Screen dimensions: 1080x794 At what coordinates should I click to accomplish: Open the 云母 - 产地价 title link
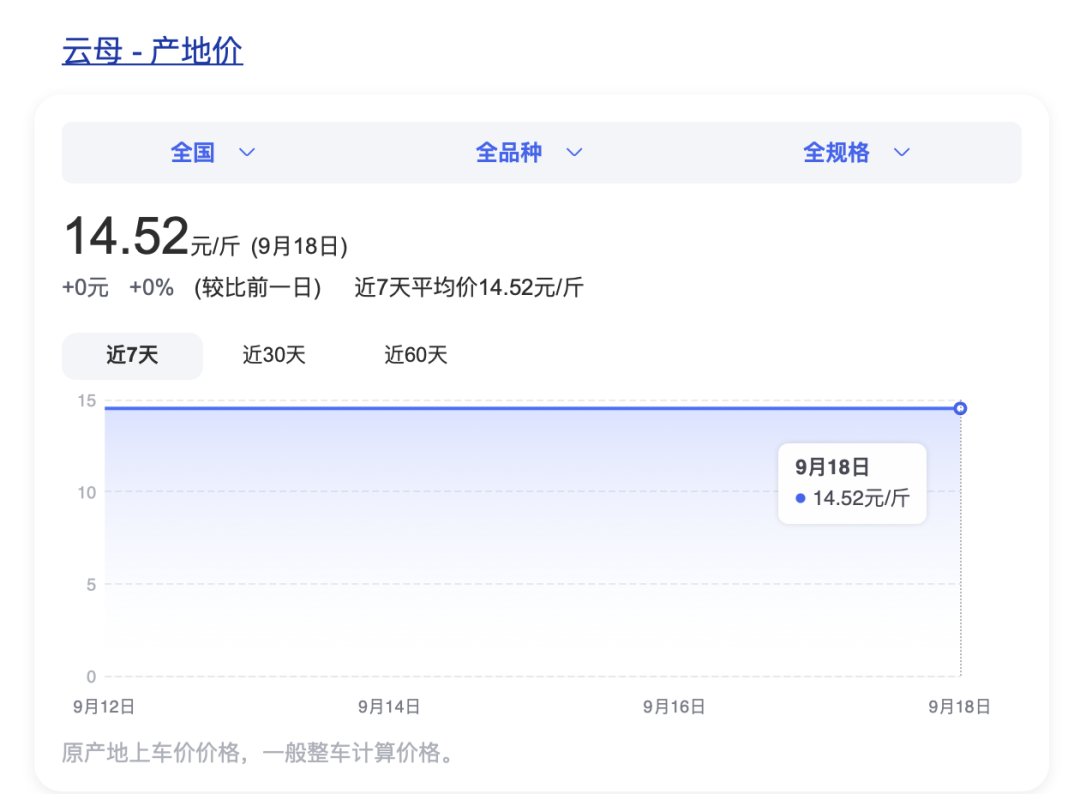coord(152,51)
